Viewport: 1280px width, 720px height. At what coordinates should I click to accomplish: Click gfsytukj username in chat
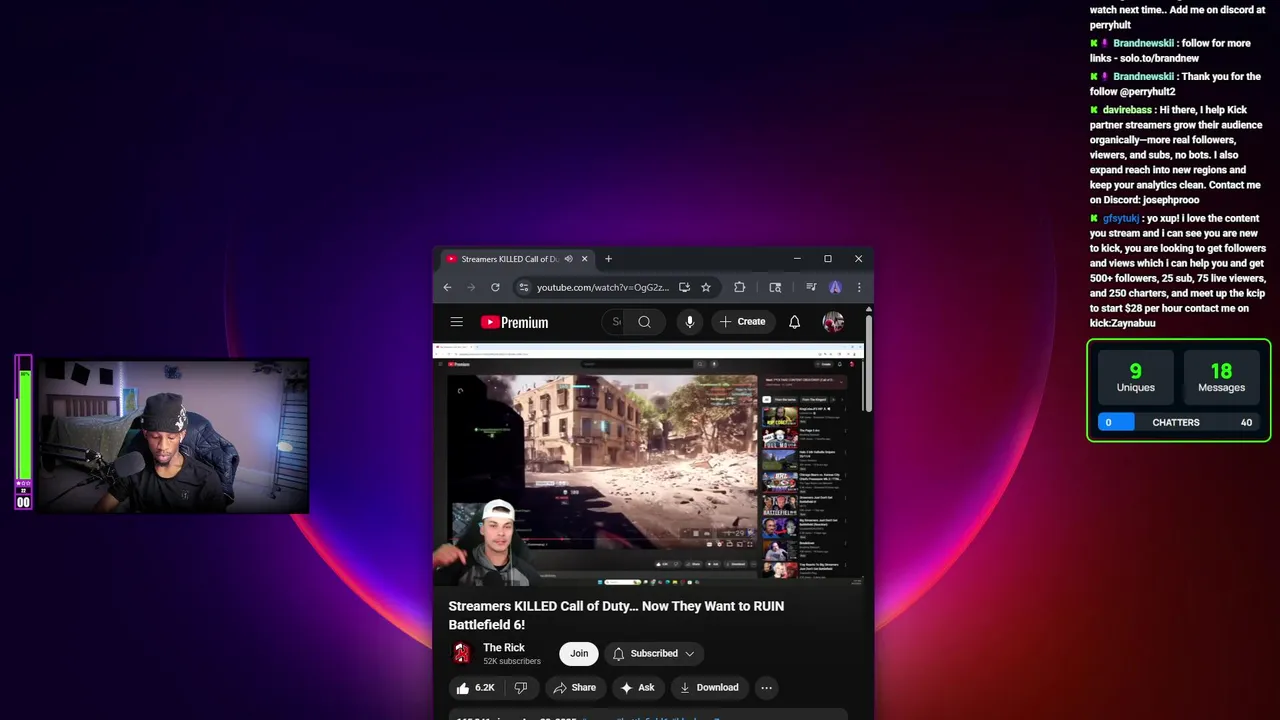coord(1121,218)
